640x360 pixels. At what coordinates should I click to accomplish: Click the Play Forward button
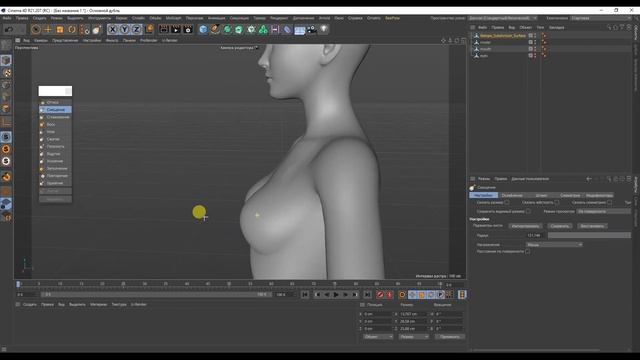tap(336, 295)
